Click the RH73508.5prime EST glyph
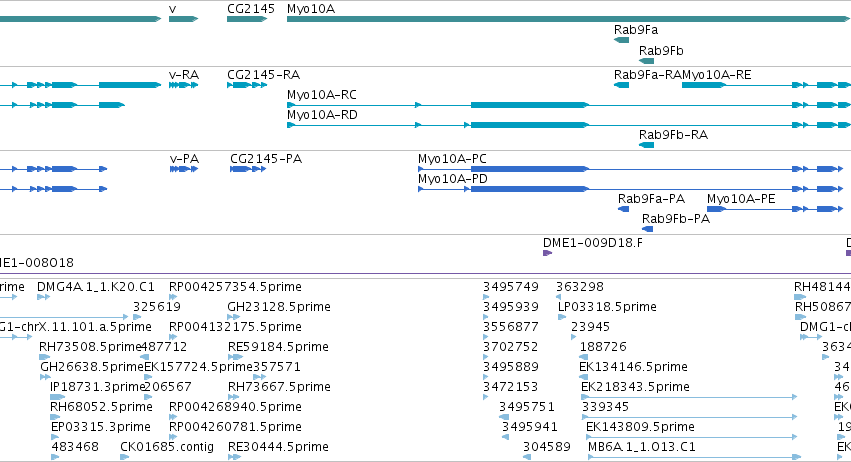The width and height of the screenshot is (851, 462). [45, 357]
